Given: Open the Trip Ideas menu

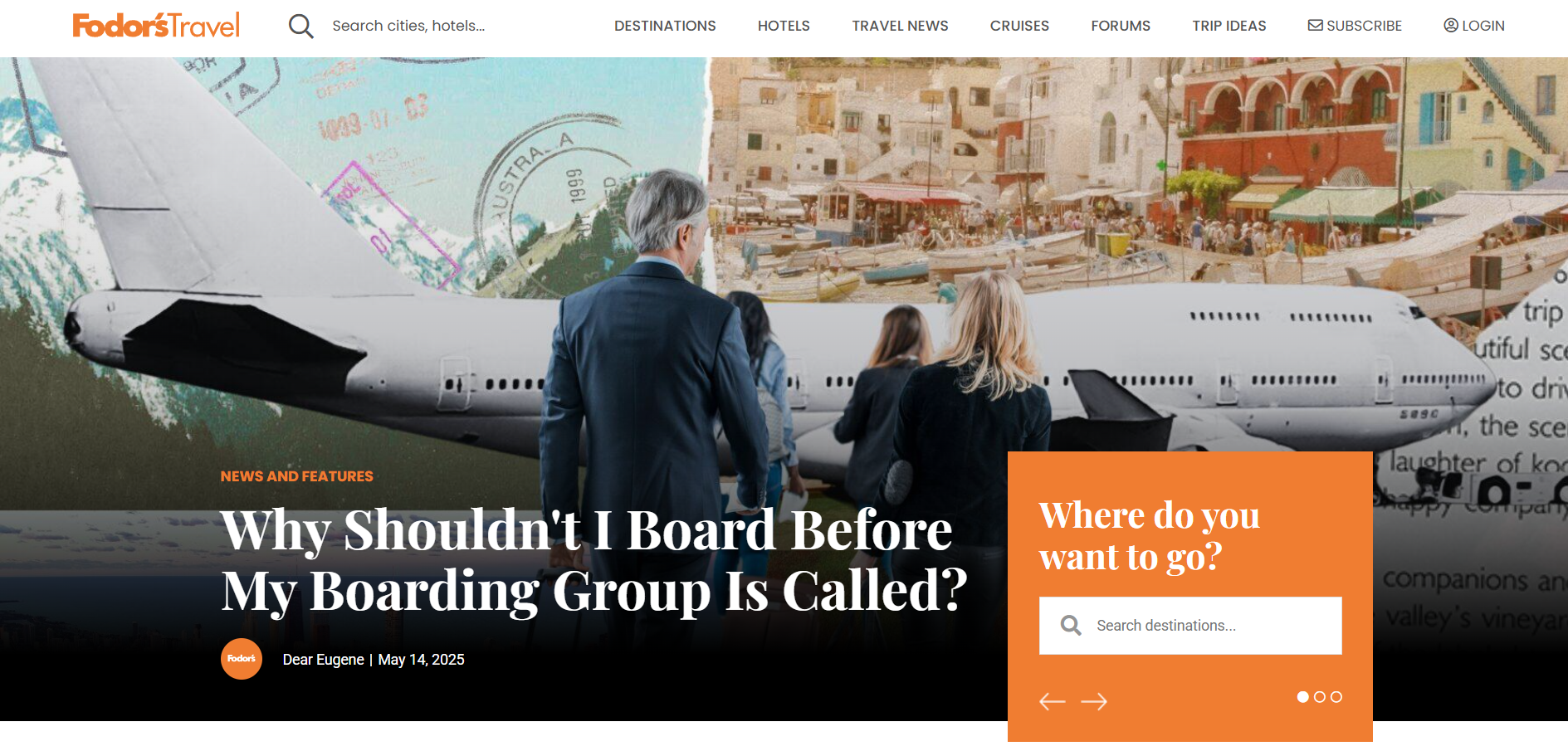Looking at the screenshot, I should click(x=1229, y=26).
